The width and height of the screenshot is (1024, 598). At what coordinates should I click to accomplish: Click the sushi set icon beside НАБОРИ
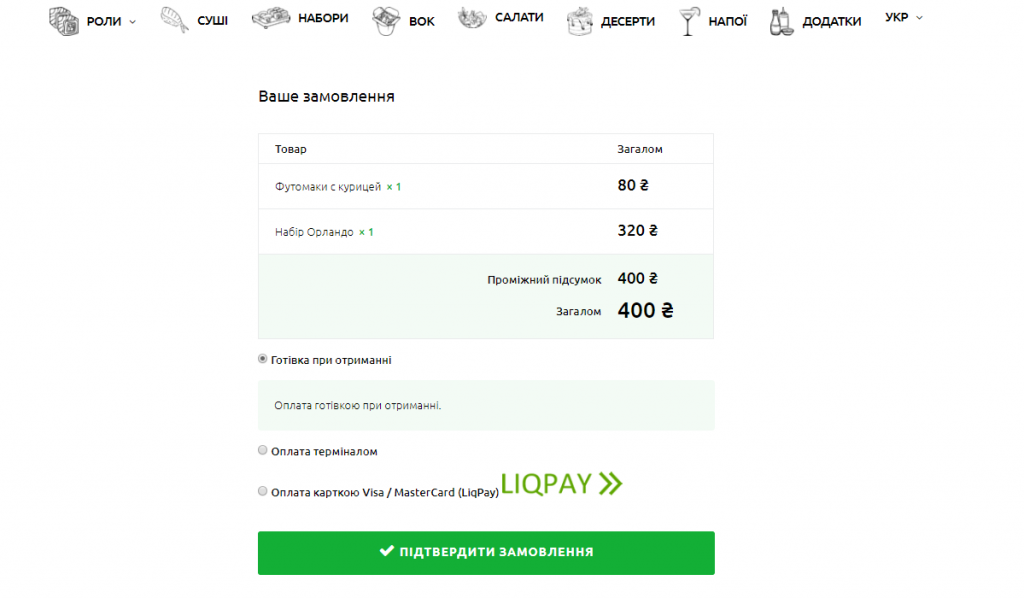click(271, 18)
